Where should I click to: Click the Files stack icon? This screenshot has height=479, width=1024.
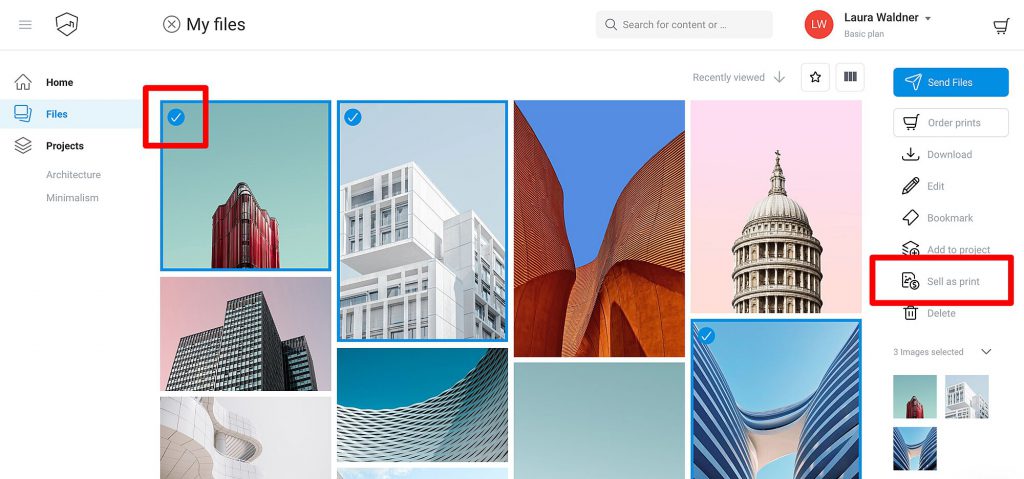(x=23, y=114)
